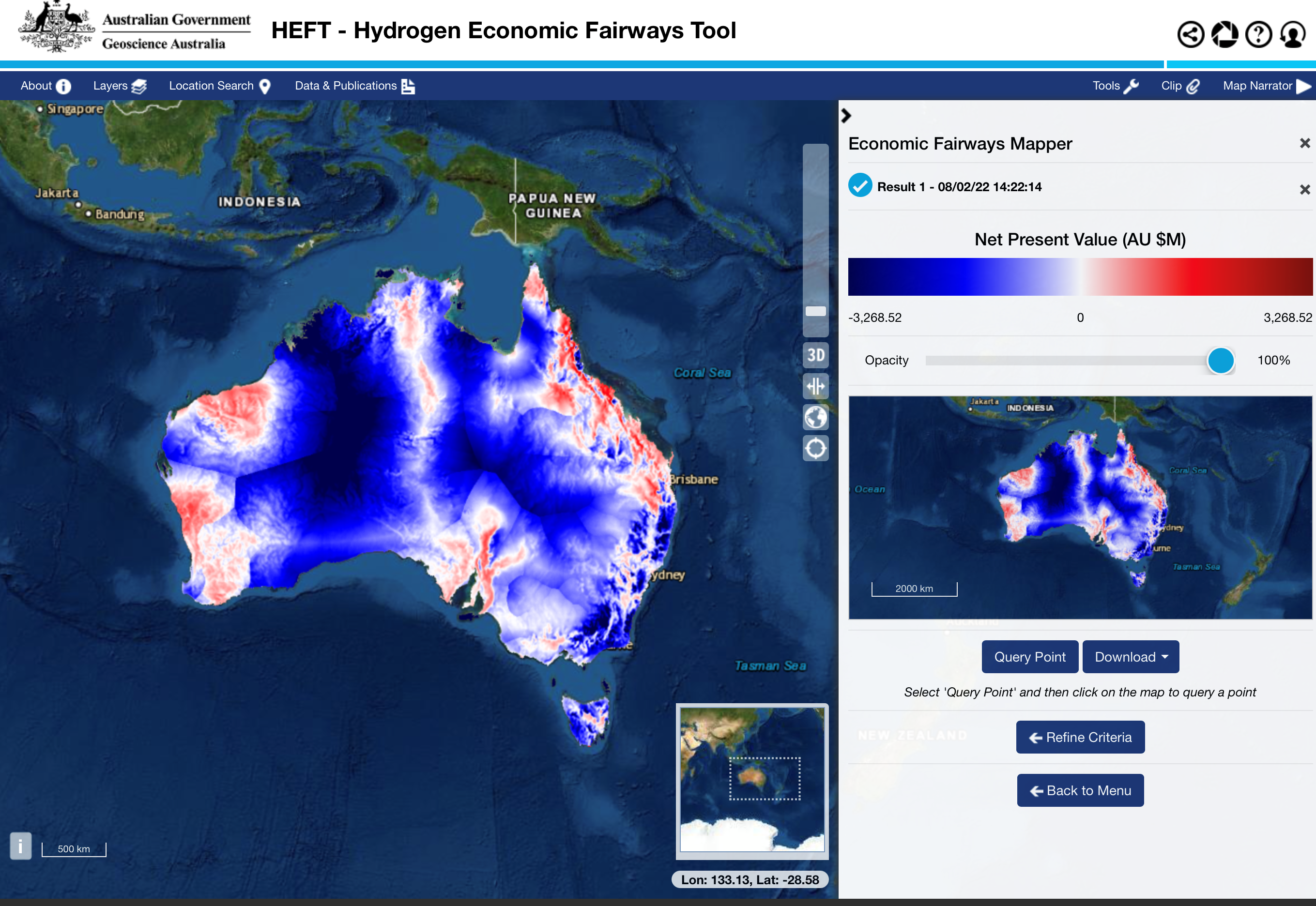Open the Map Narrator tool
Viewport: 1316px width, 906px height.
click(1262, 85)
